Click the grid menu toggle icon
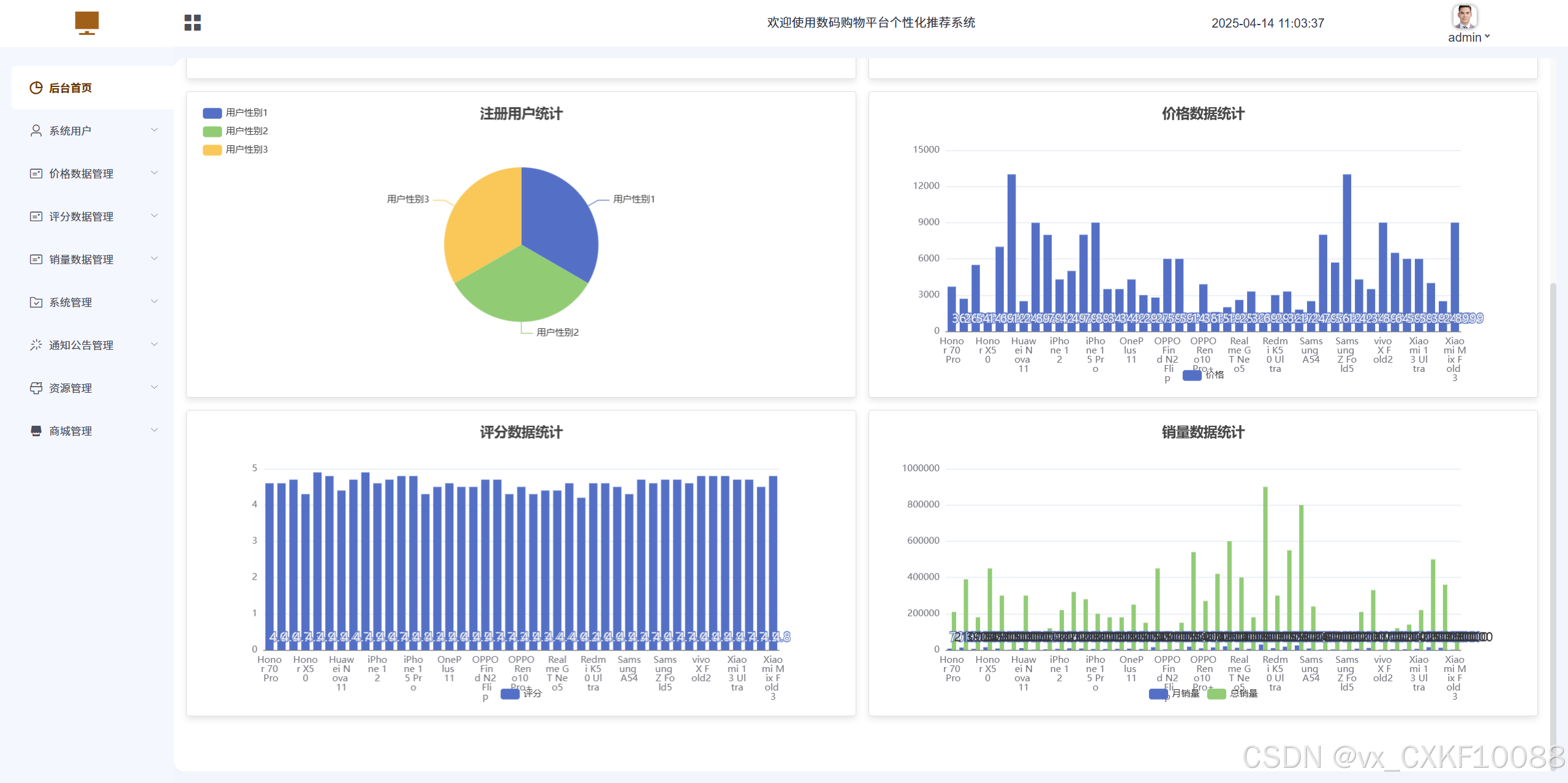The image size is (1568, 783). [x=192, y=23]
